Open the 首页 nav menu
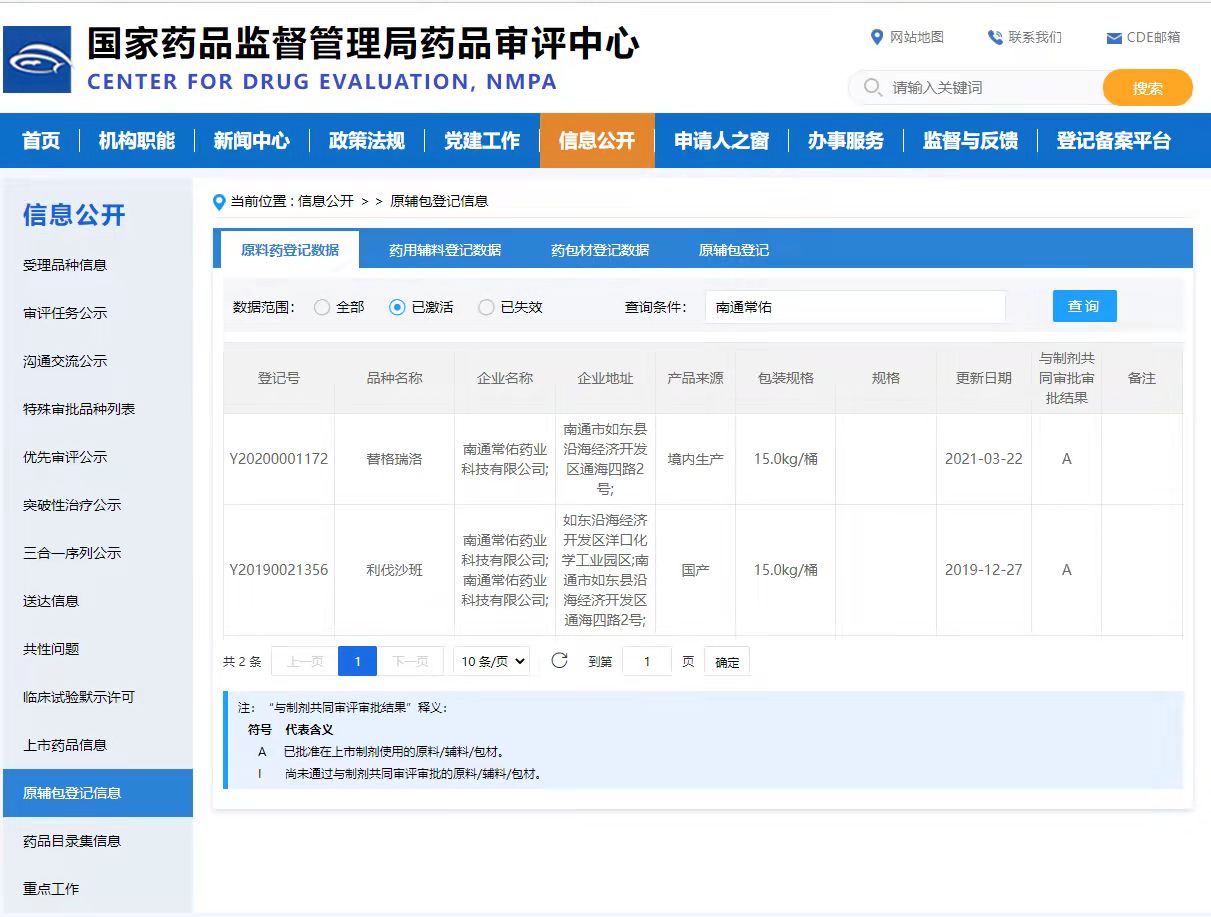Screen dimensions: 1211x917 [x=41, y=141]
